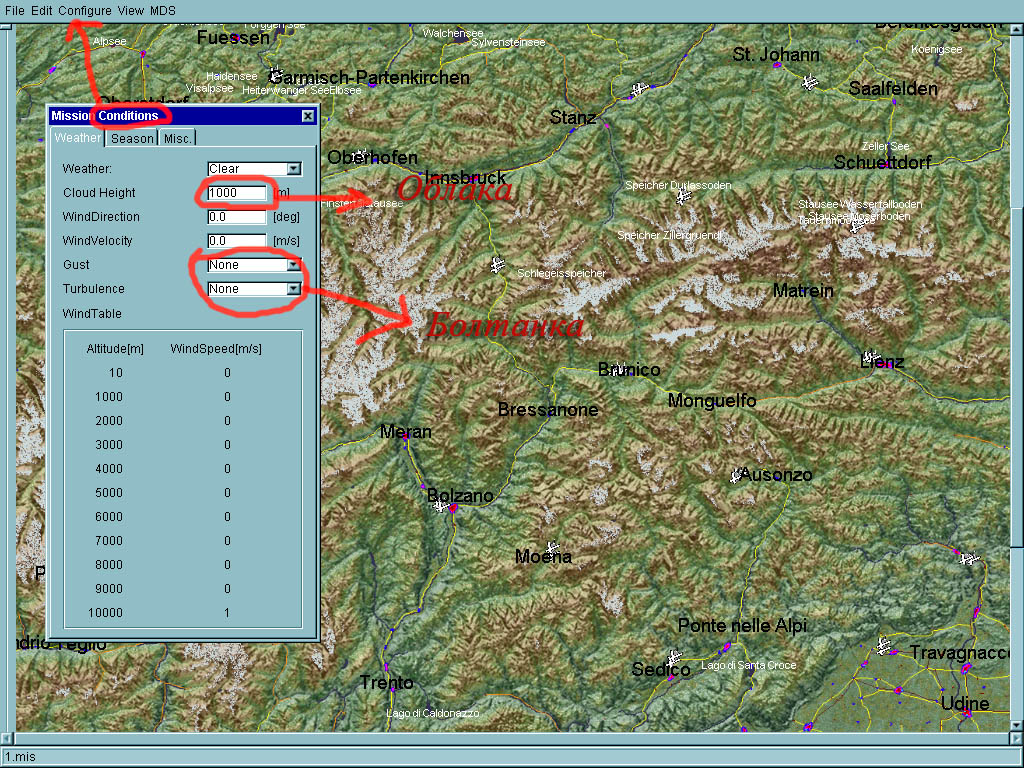Switch to the Misc. tab
1024x768 pixels.
(x=178, y=138)
